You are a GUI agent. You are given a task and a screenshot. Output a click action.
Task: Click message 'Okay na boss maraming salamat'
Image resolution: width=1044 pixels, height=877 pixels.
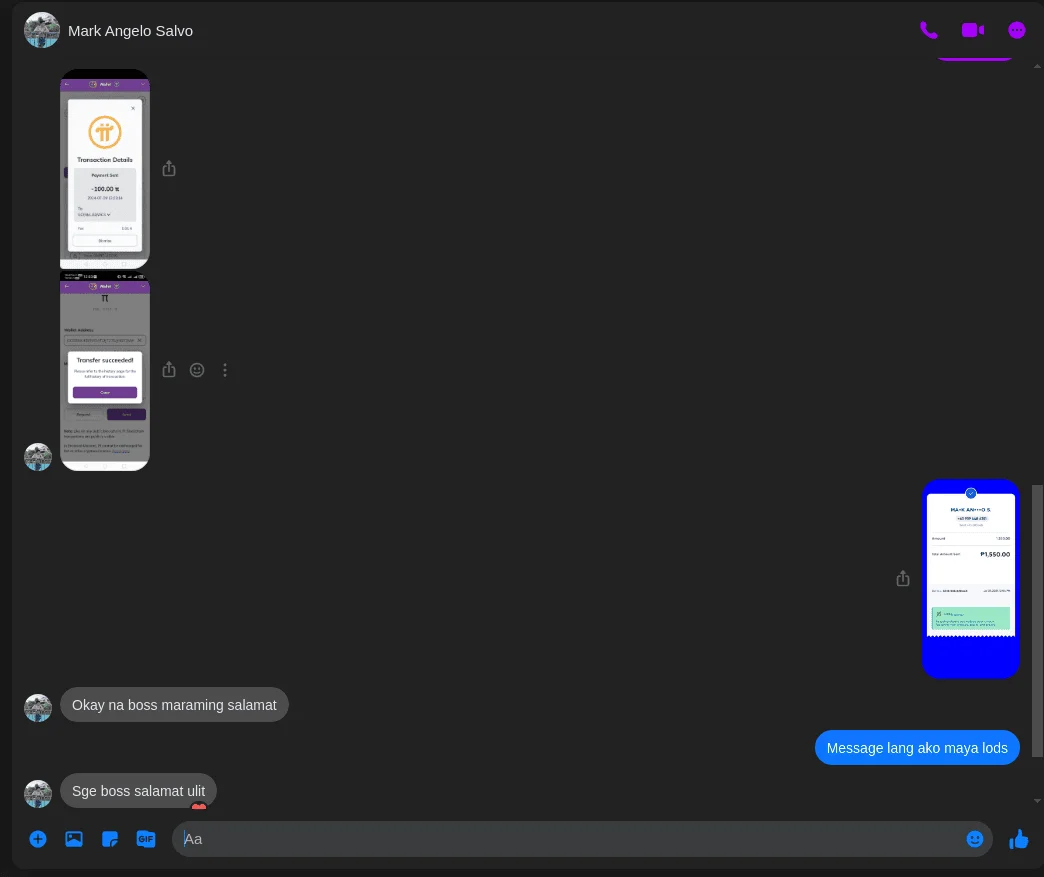[174, 705]
